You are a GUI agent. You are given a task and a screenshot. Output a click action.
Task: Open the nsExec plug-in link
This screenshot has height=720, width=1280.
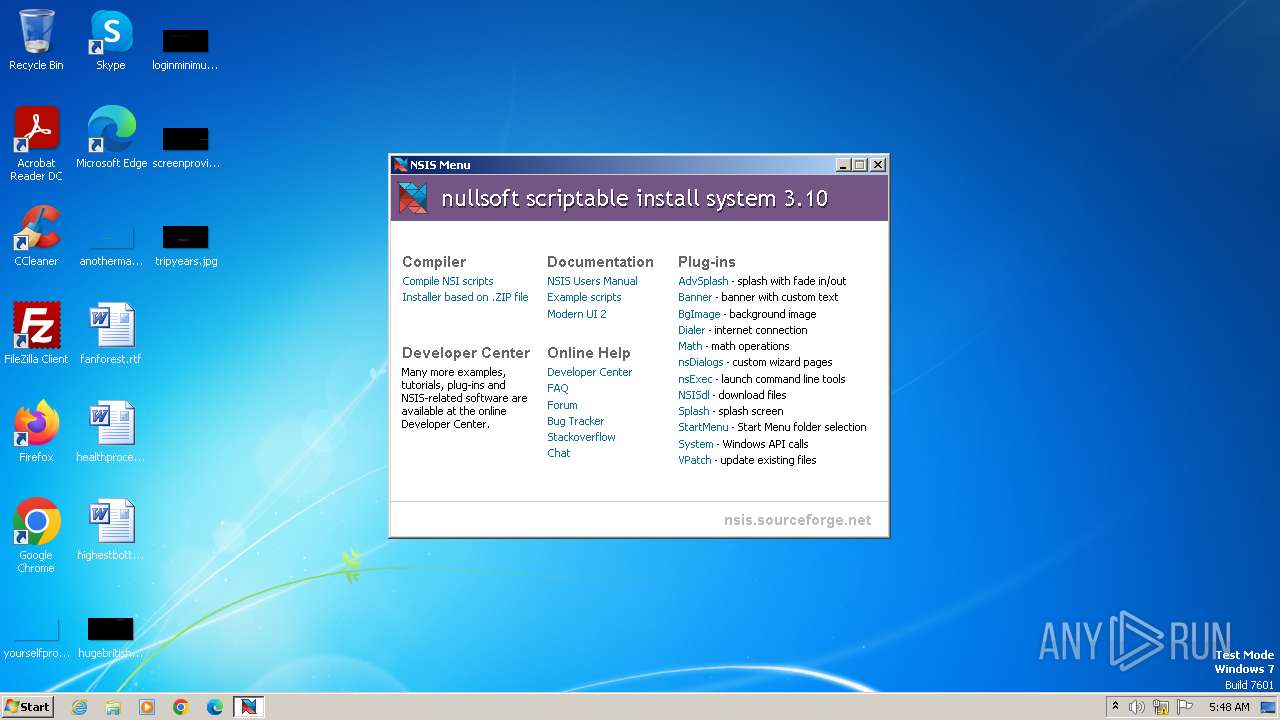coord(695,379)
